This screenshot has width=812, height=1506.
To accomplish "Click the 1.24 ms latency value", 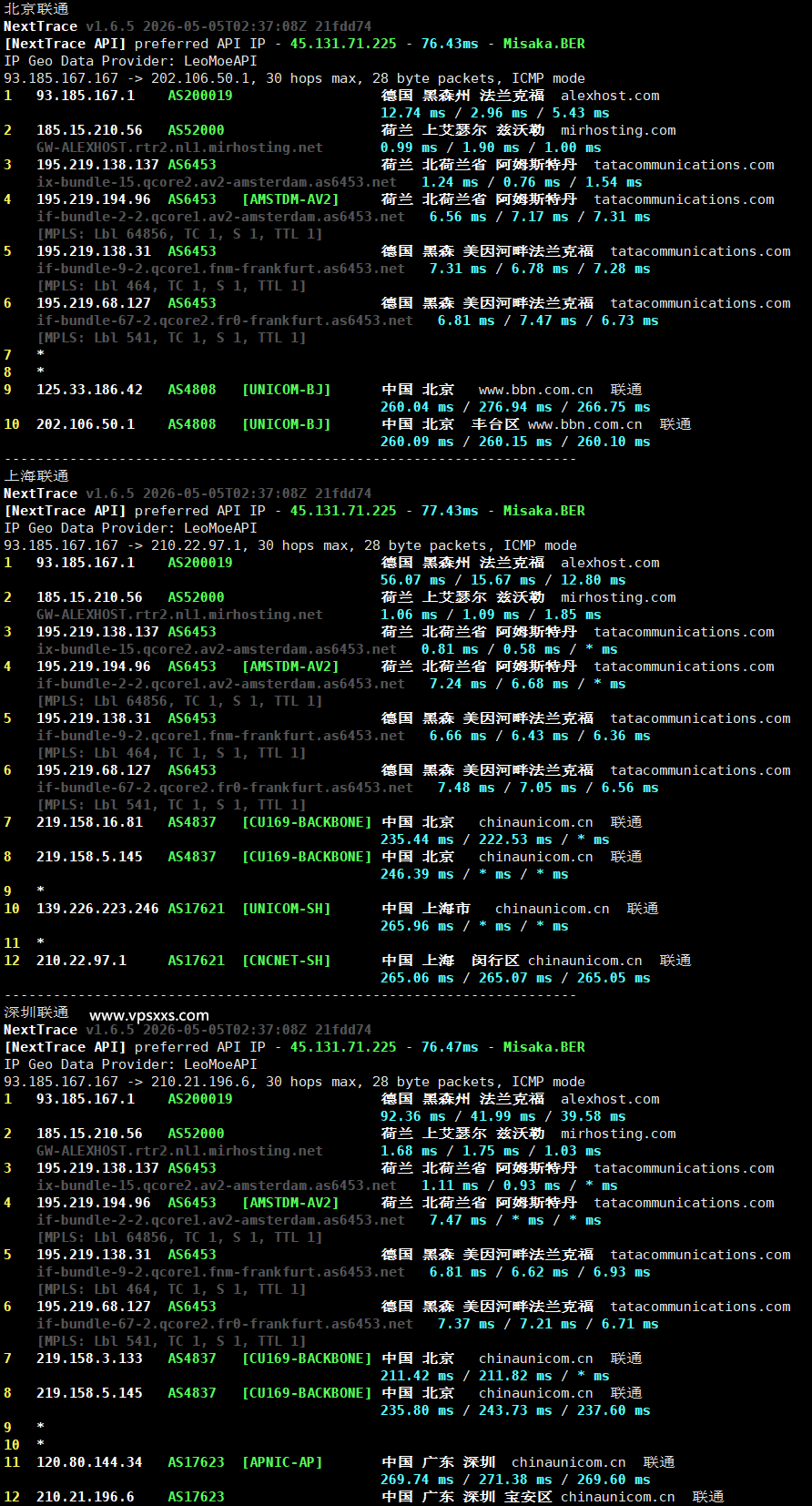I will click(x=450, y=182).
